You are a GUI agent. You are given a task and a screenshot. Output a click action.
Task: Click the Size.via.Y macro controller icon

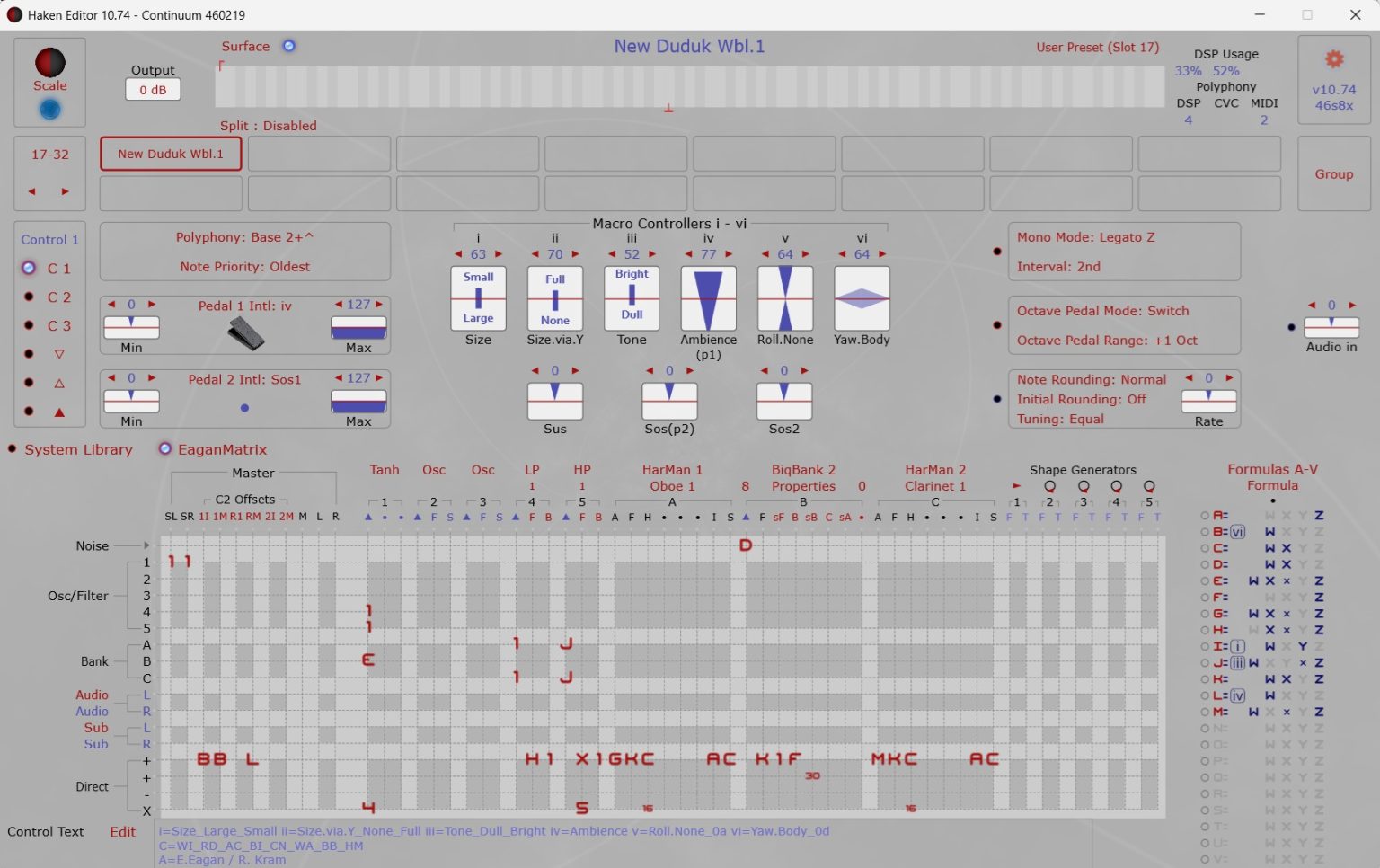pos(555,298)
